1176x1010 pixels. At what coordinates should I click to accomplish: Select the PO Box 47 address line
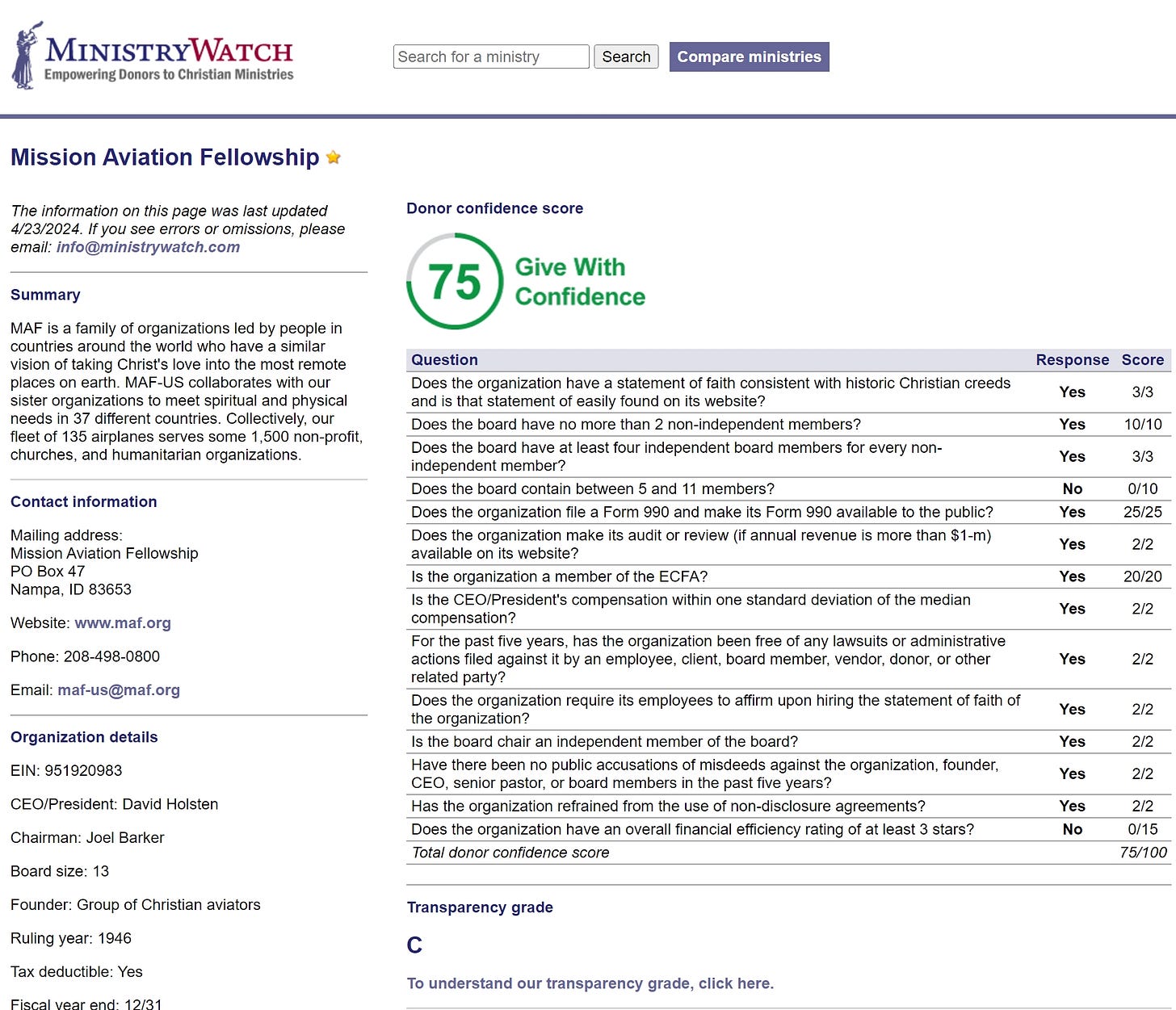[x=48, y=572]
